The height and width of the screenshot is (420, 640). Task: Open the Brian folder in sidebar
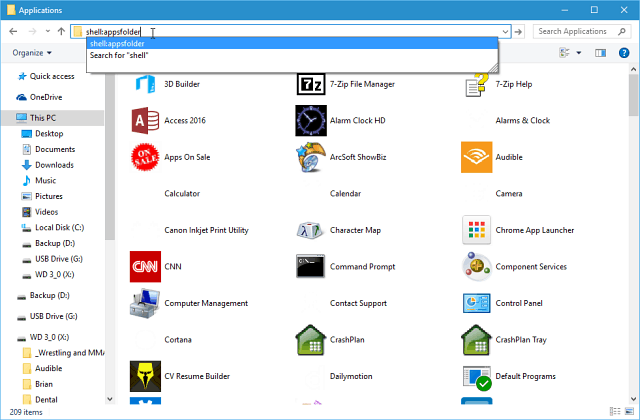tap(38, 384)
